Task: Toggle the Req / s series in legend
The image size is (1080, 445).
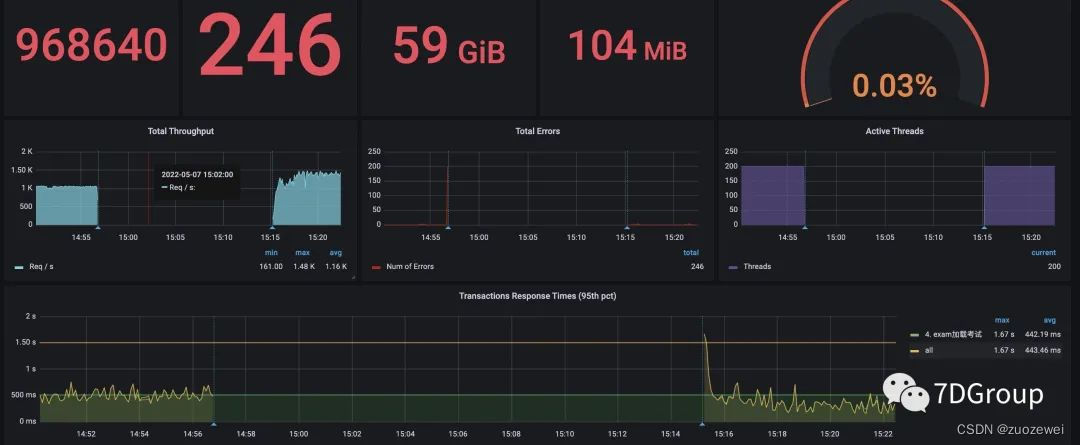Action: pyautogui.click(x=41, y=267)
